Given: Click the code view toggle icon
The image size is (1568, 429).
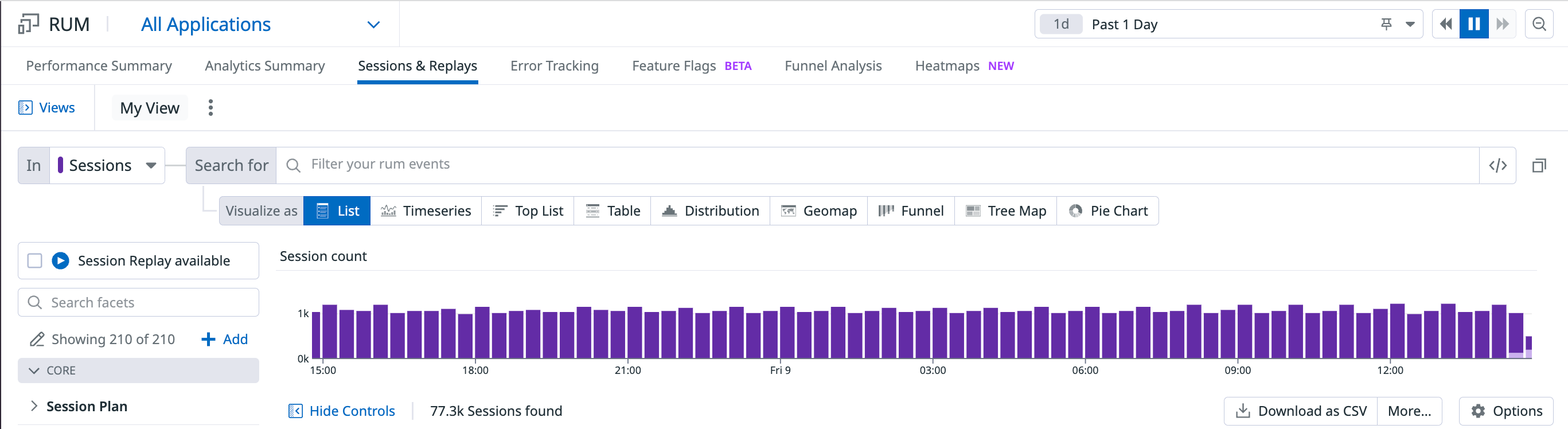Looking at the screenshot, I should [x=1497, y=166].
